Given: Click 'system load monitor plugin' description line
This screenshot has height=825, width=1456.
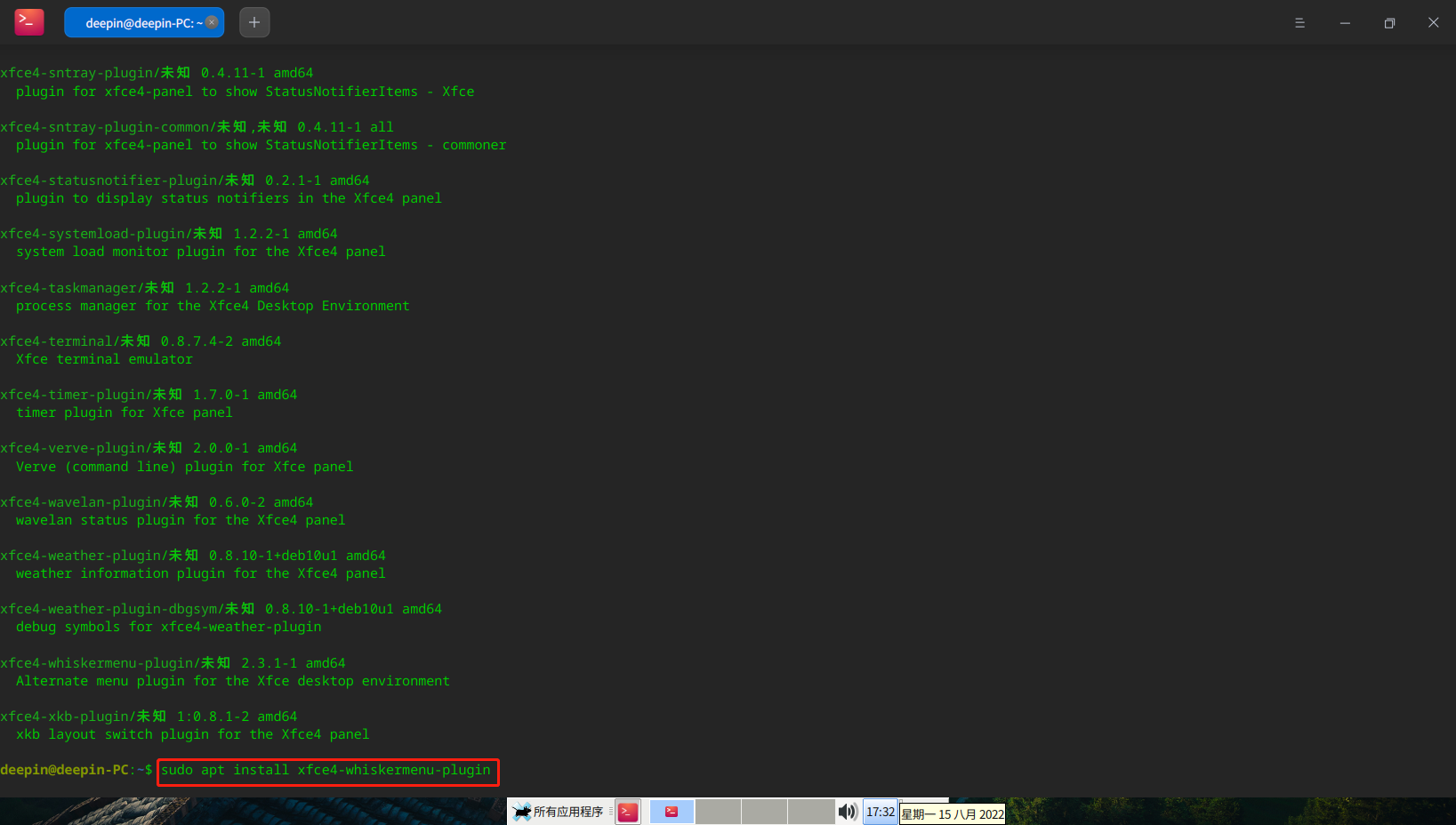Looking at the screenshot, I should [201, 252].
